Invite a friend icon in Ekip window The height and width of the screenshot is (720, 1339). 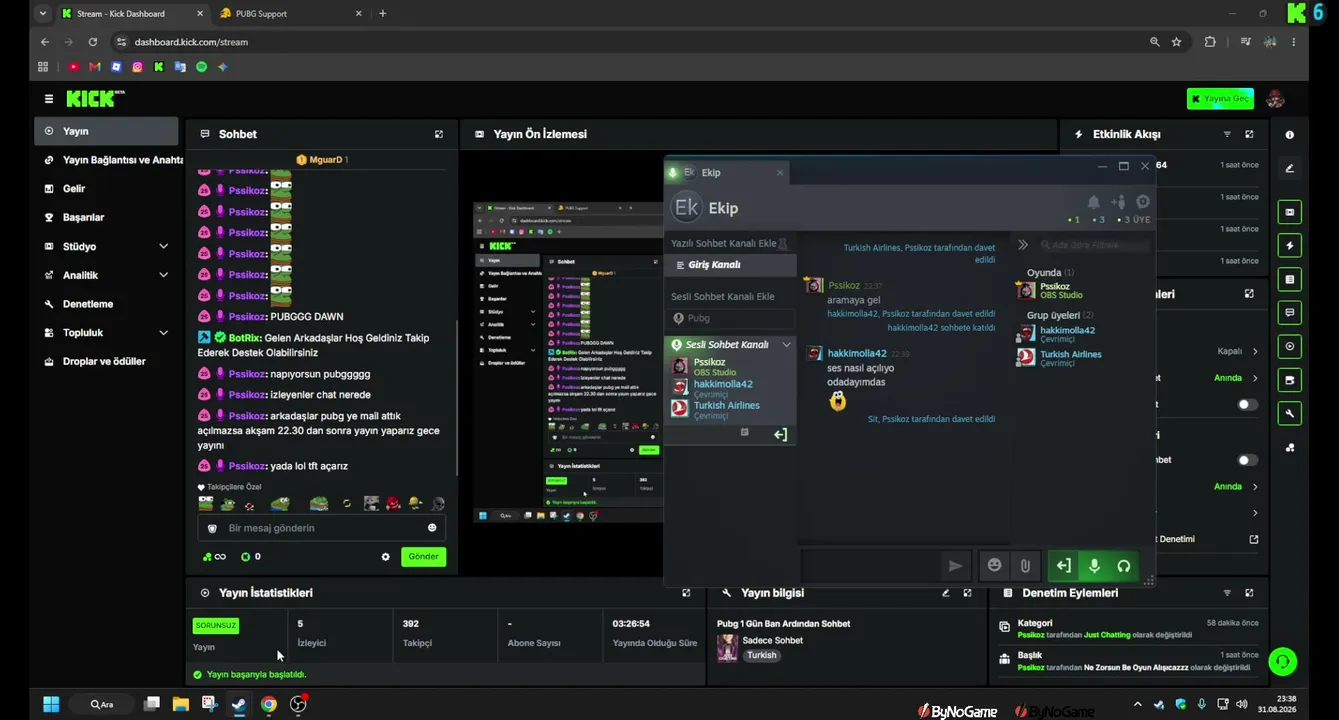pyautogui.click(x=1118, y=202)
